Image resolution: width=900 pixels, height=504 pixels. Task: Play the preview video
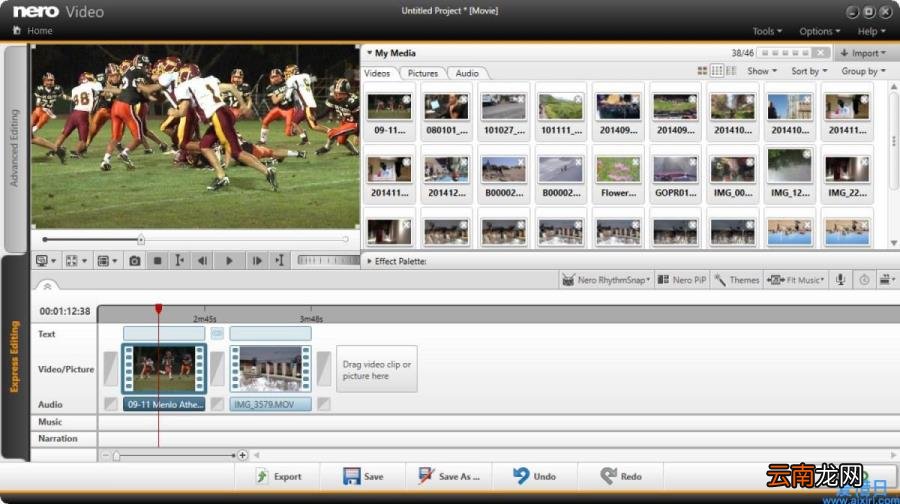click(229, 261)
